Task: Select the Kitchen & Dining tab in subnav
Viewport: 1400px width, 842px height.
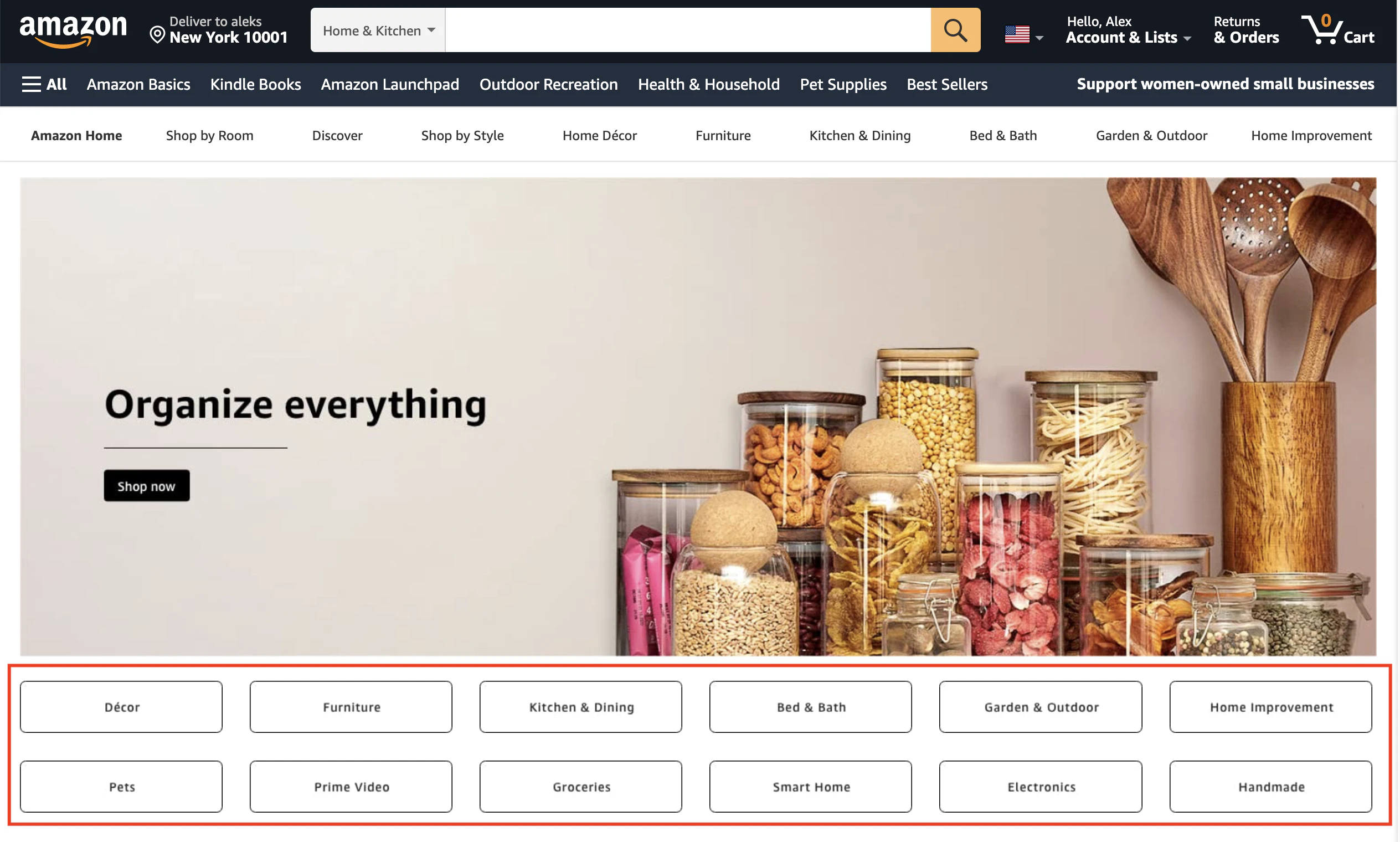Action: 859,135
